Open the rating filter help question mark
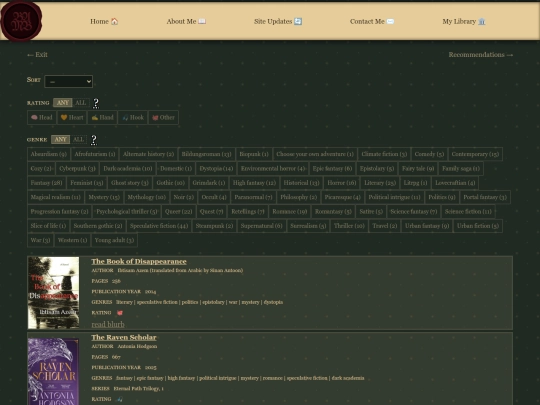 click(x=96, y=103)
